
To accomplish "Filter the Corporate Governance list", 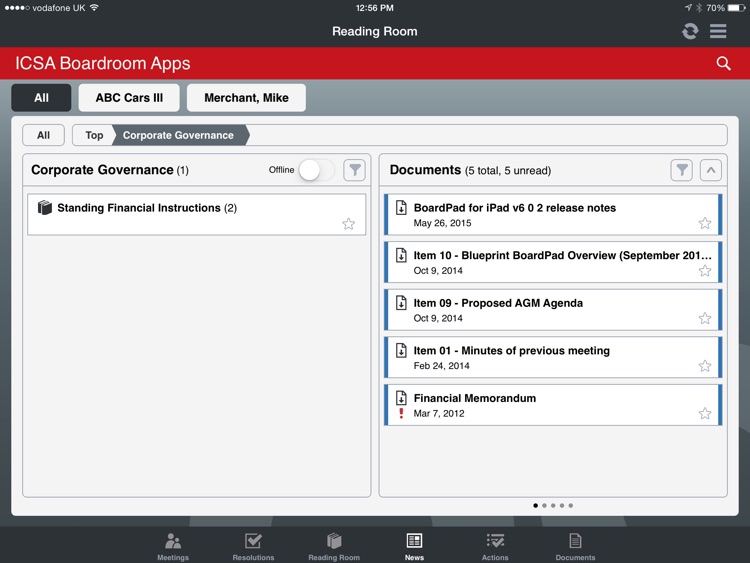I will 354,170.
